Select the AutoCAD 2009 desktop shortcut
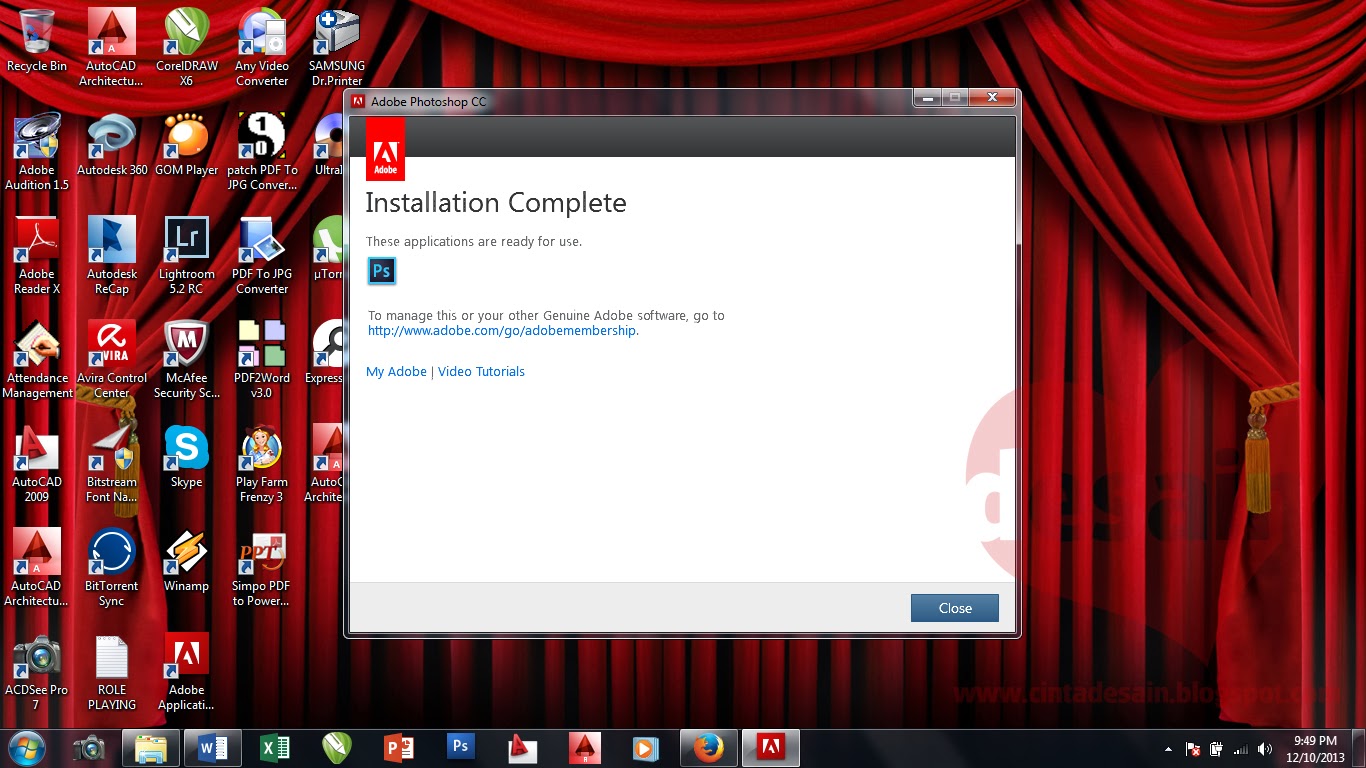 37,463
